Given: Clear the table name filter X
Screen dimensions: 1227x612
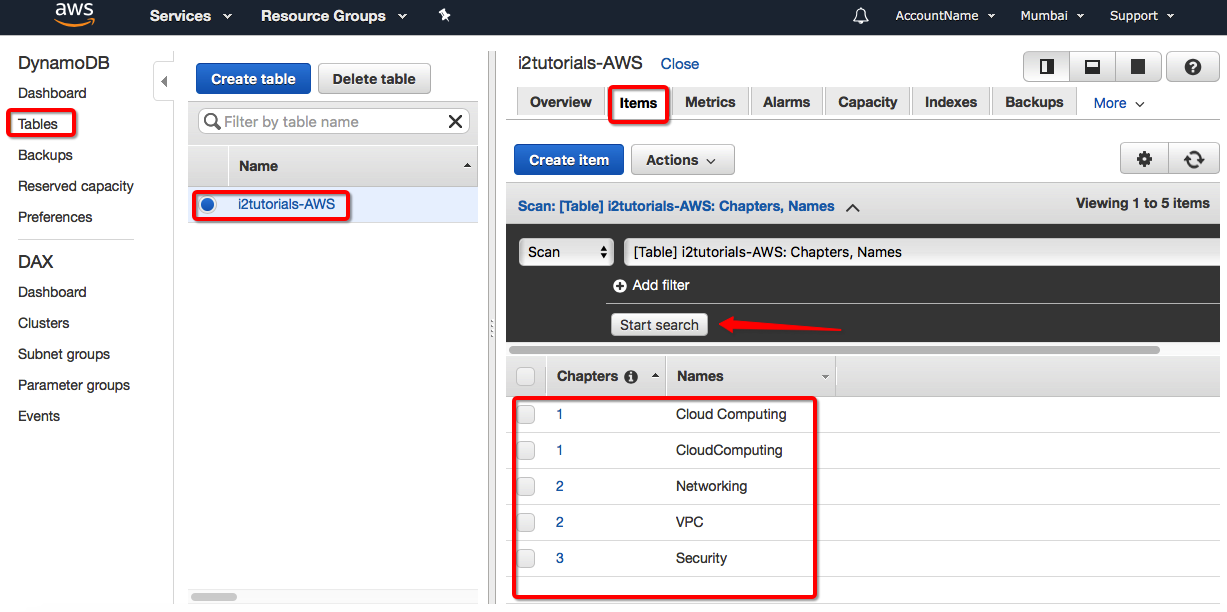Looking at the screenshot, I should point(455,122).
